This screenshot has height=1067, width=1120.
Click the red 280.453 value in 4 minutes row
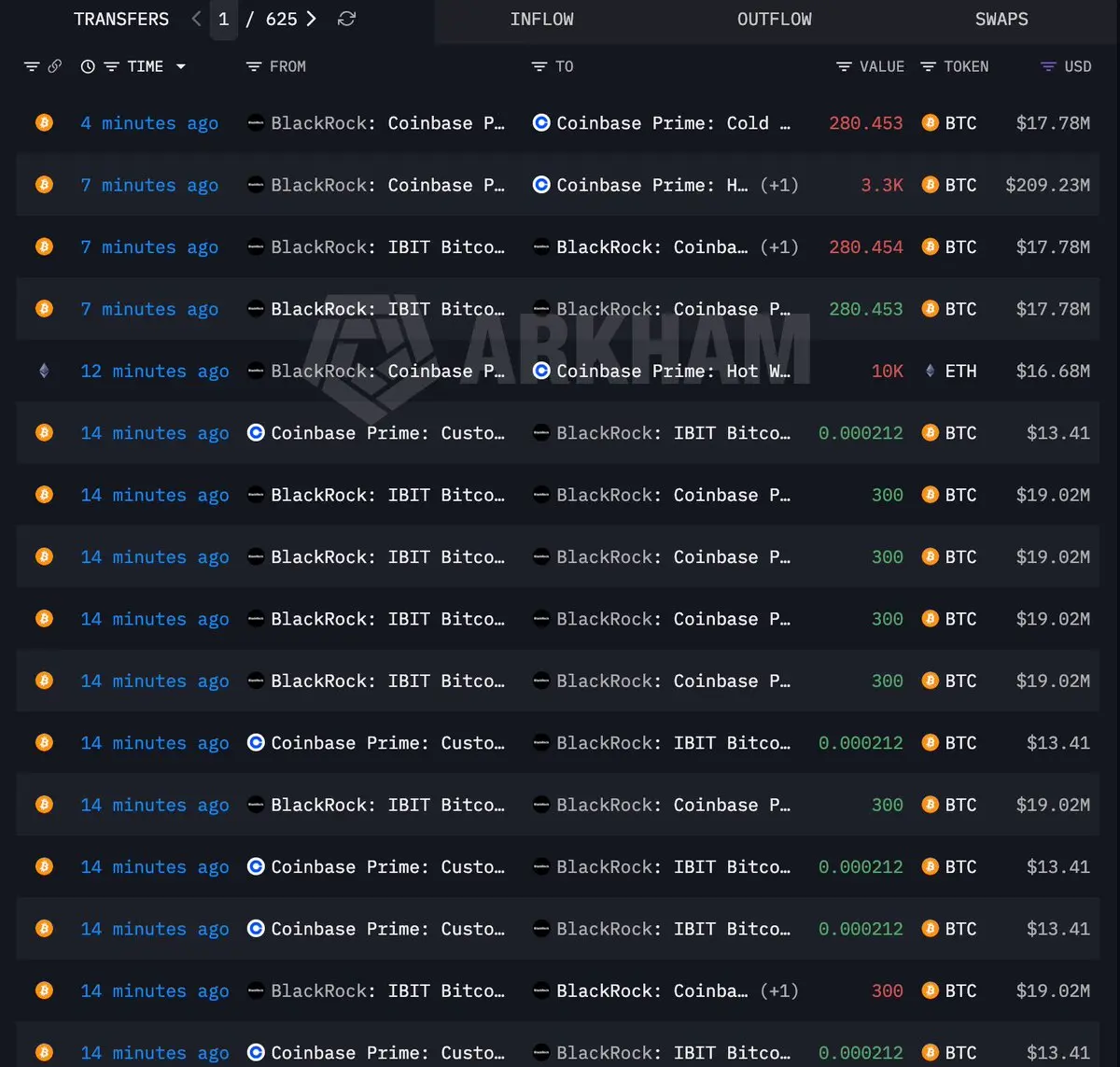click(866, 123)
